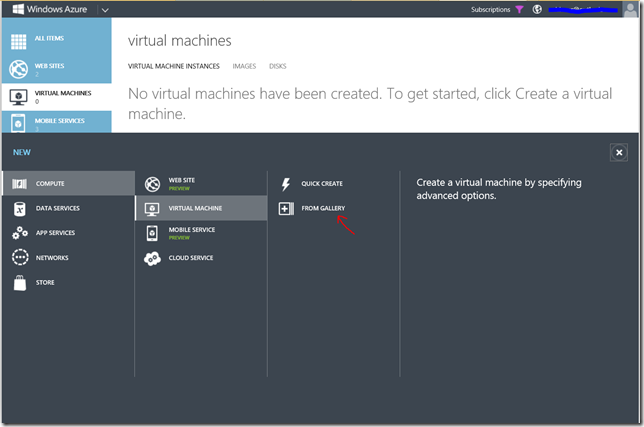
Task: Click the 'Create a virtual machine by specifying' description
Action: click(499, 189)
